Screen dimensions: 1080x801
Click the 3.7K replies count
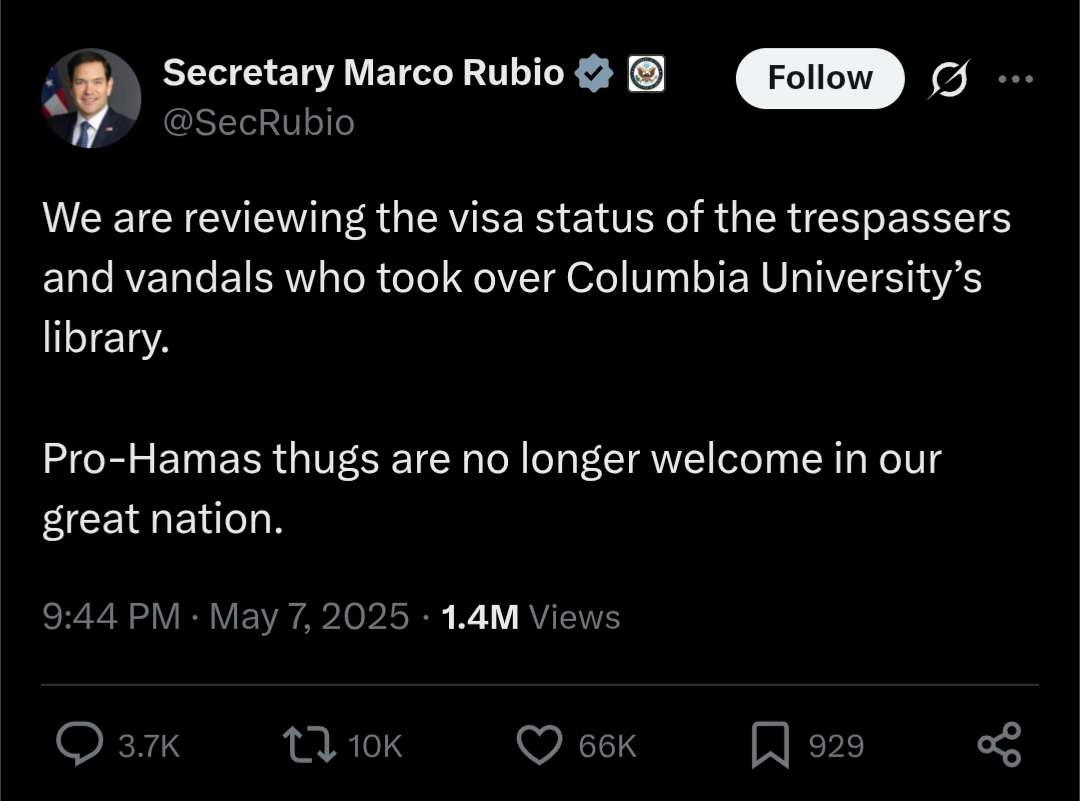pos(149,746)
